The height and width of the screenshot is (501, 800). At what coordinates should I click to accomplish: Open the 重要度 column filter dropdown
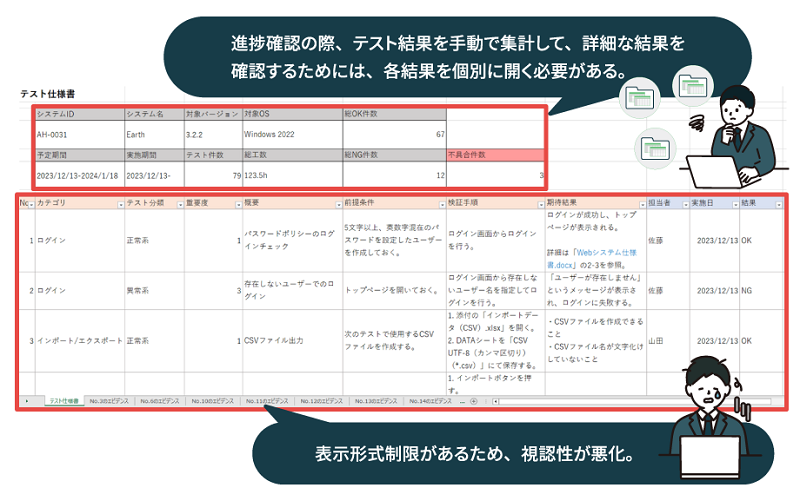point(238,205)
